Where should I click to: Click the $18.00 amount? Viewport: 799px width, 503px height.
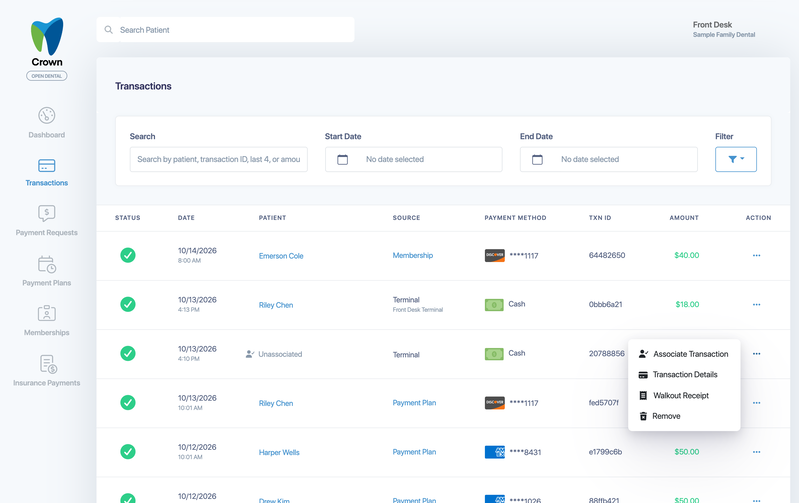coord(687,304)
